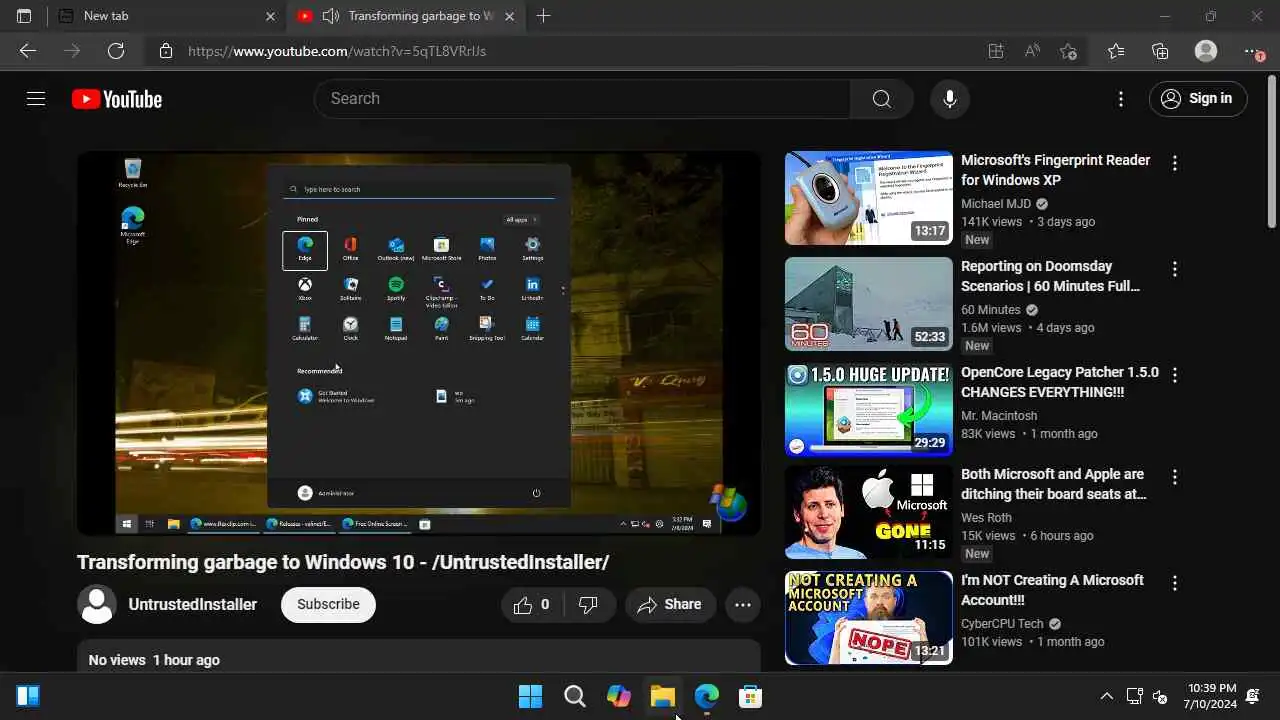Open more actions under the video
1280x720 pixels.
click(742, 604)
